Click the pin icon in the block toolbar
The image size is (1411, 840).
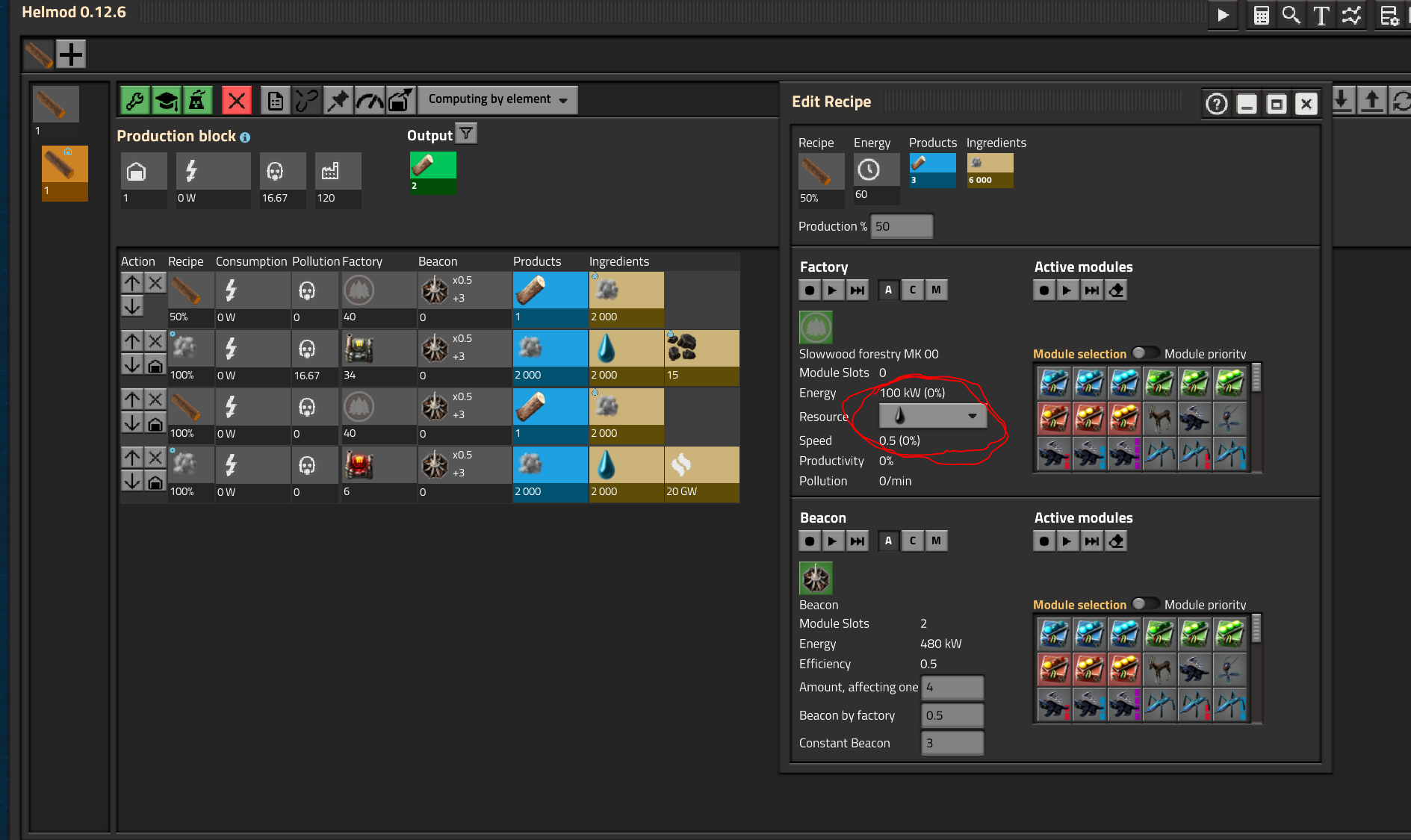pyautogui.click(x=338, y=100)
